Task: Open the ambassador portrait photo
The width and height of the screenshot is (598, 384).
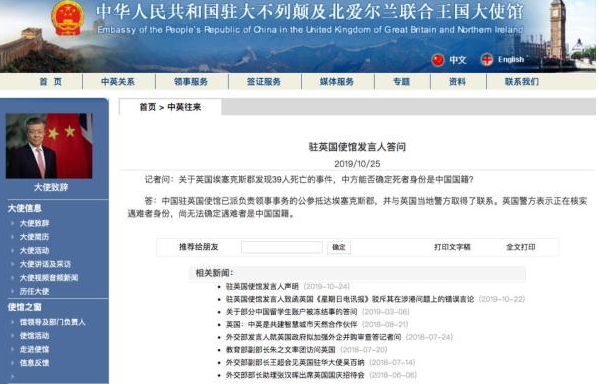Action: click(x=49, y=146)
